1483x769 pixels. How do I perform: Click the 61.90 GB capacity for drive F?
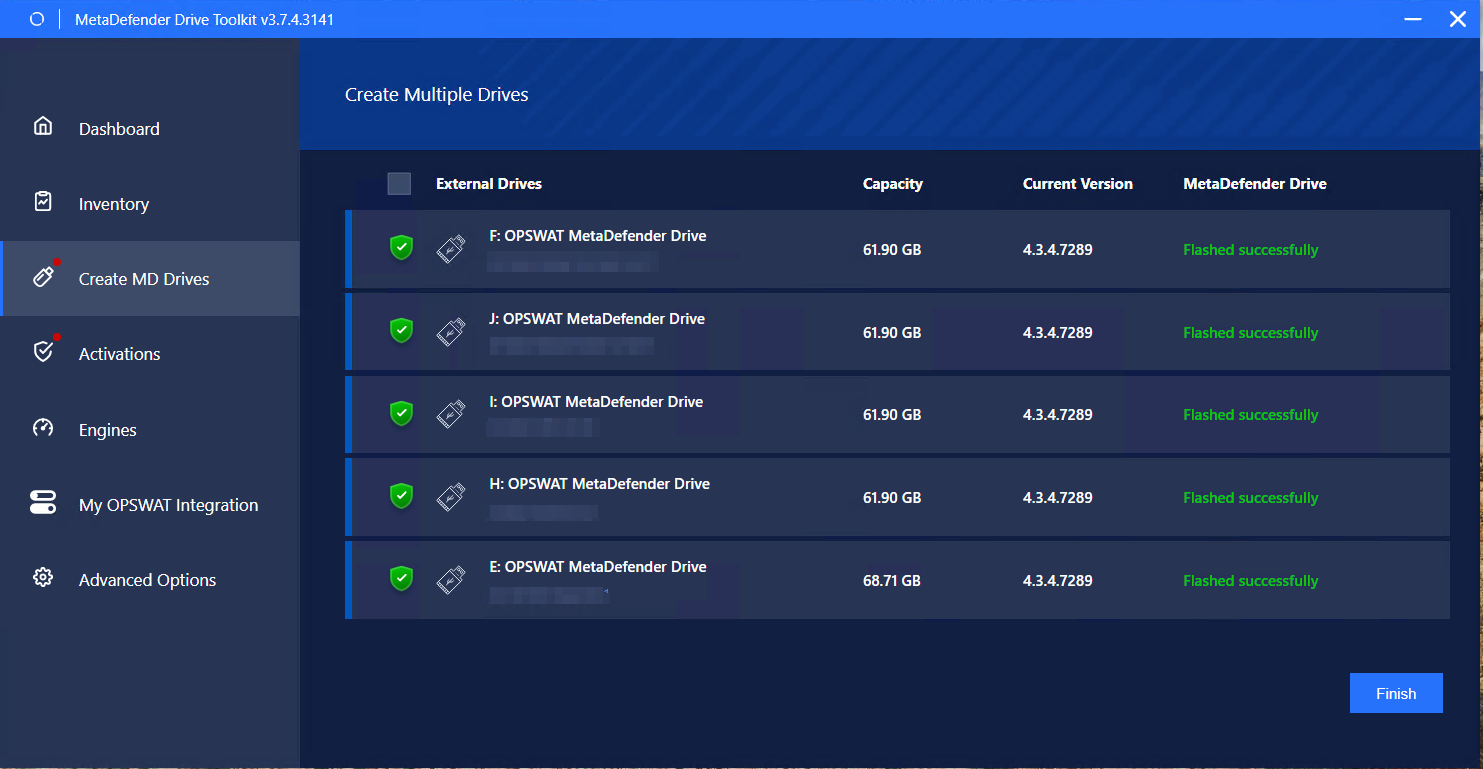[x=892, y=250]
